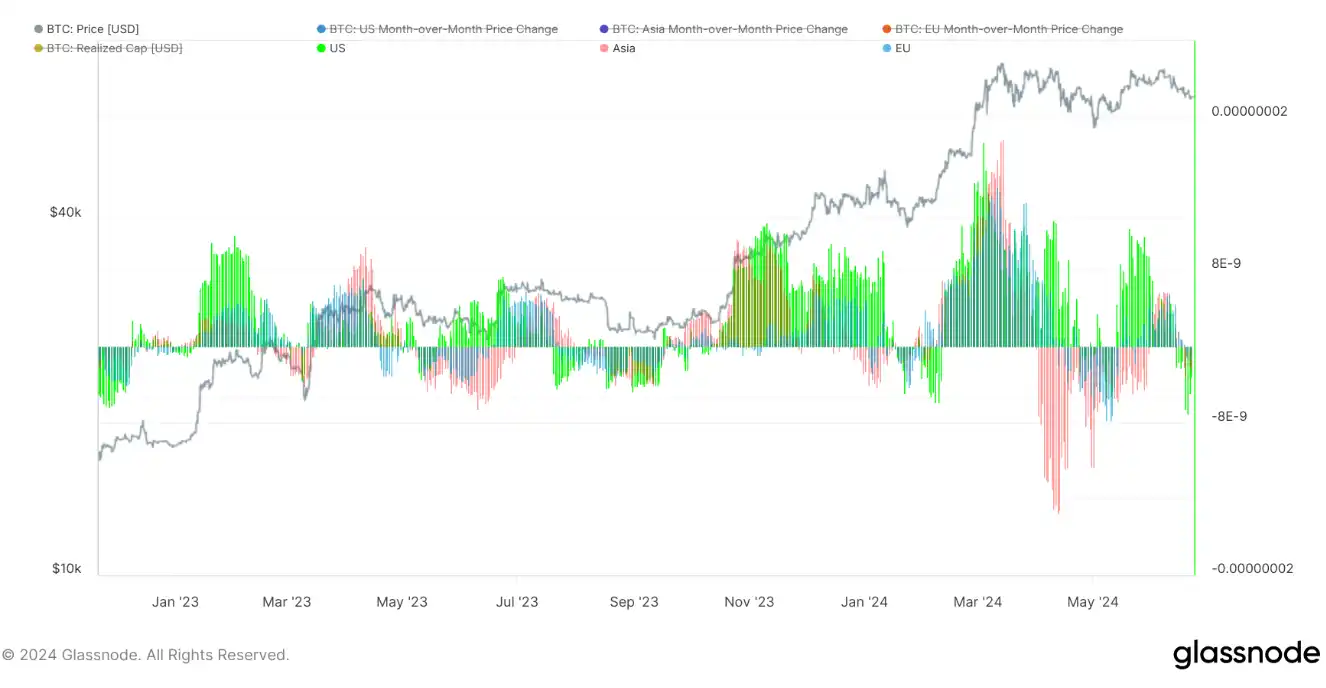Click the Nov '23 date tick label
Screen dimensions: 1326x688
click(749, 602)
